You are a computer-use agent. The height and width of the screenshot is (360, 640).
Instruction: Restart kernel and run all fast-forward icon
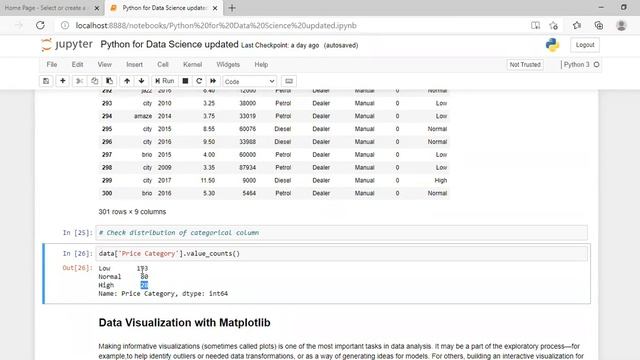[213, 81]
